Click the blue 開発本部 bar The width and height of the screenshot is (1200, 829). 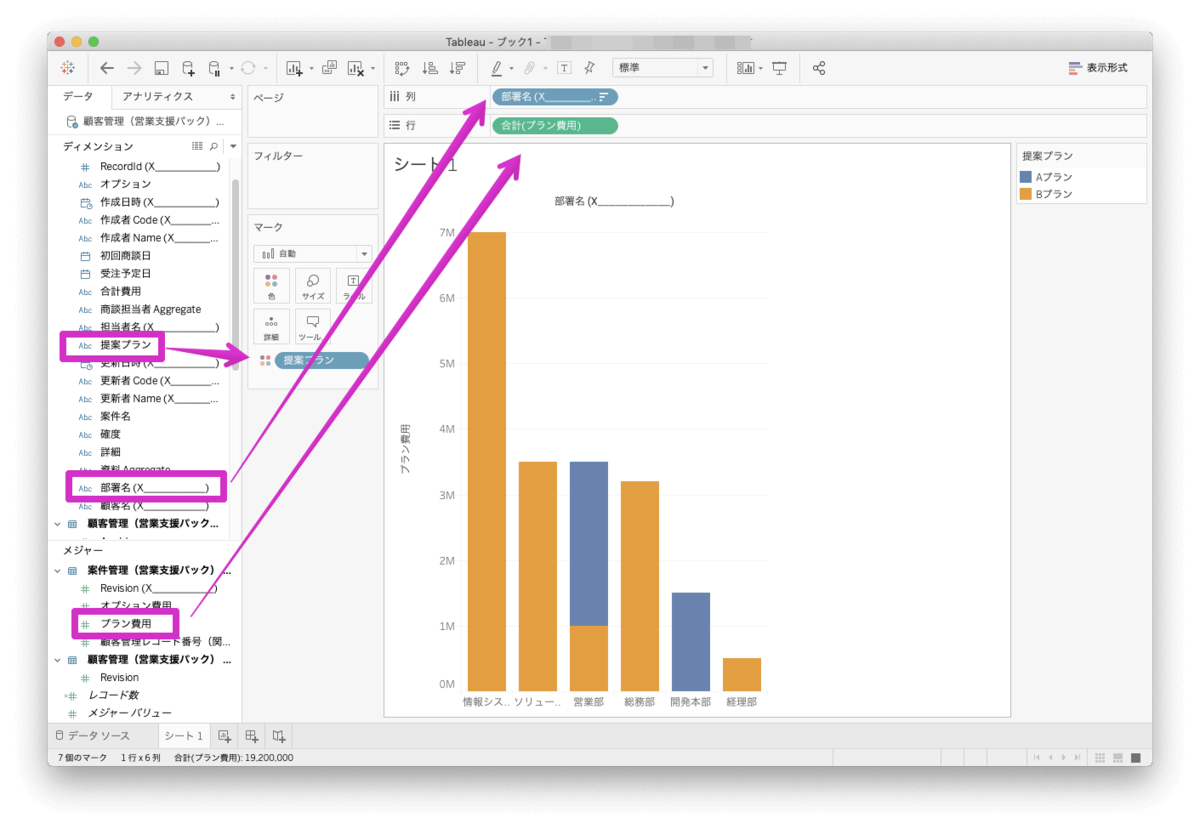pyautogui.click(x=691, y=642)
